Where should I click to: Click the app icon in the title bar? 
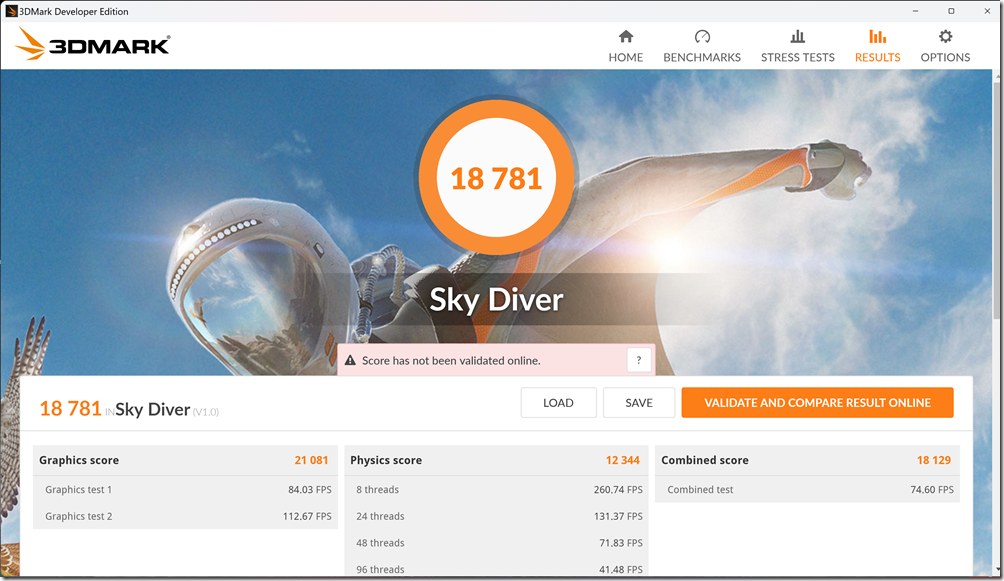pyautogui.click(x=10, y=10)
